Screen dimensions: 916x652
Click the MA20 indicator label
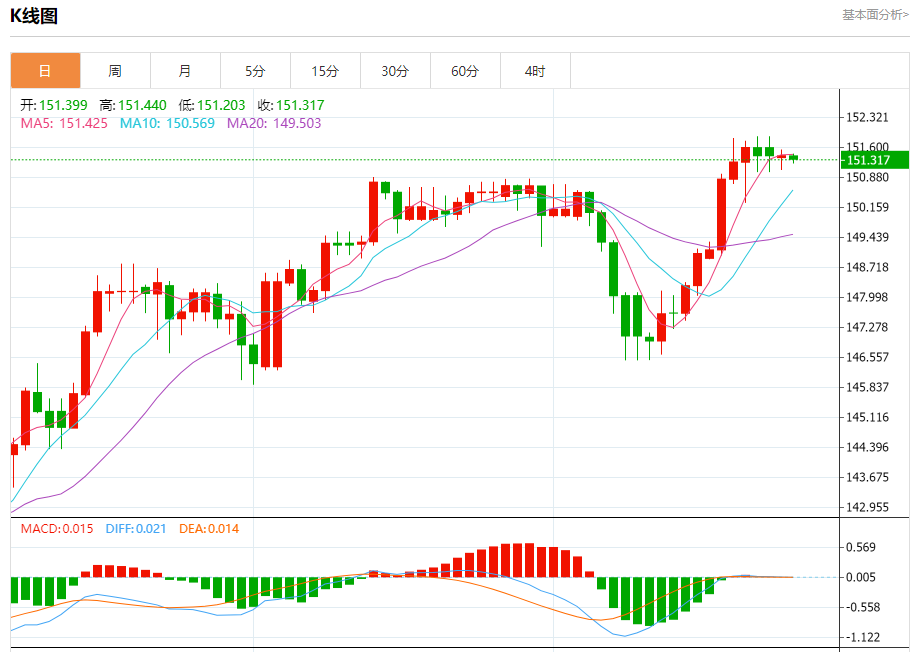click(x=274, y=123)
